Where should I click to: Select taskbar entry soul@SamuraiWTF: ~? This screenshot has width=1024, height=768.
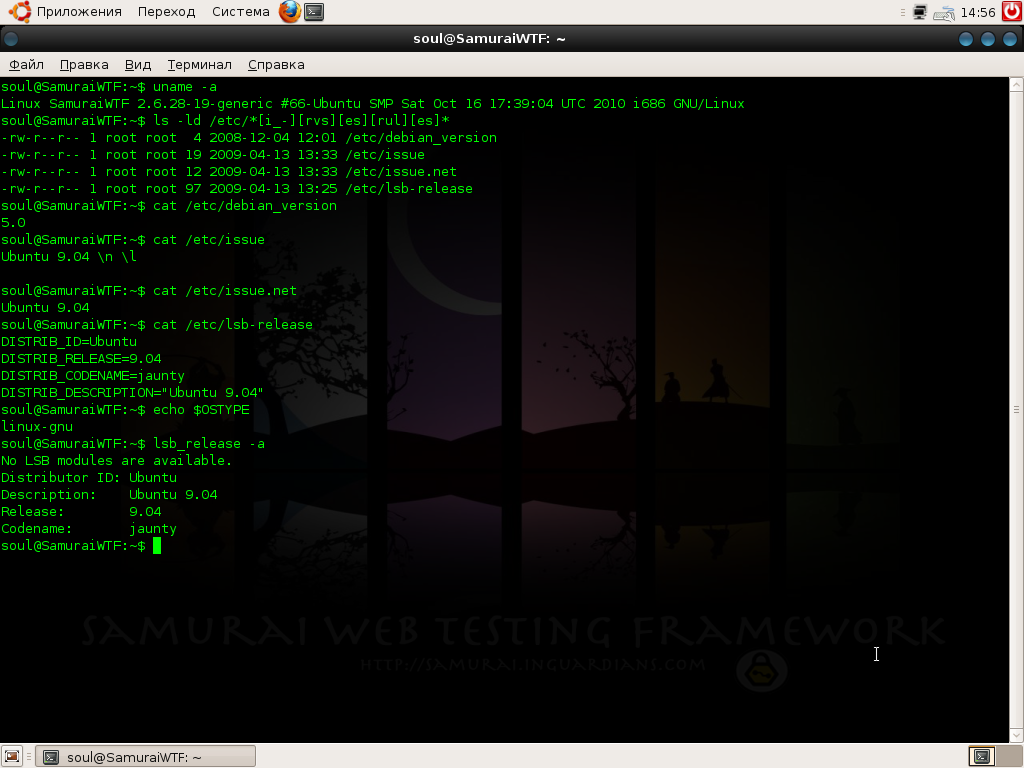click(x=146, y=757)
